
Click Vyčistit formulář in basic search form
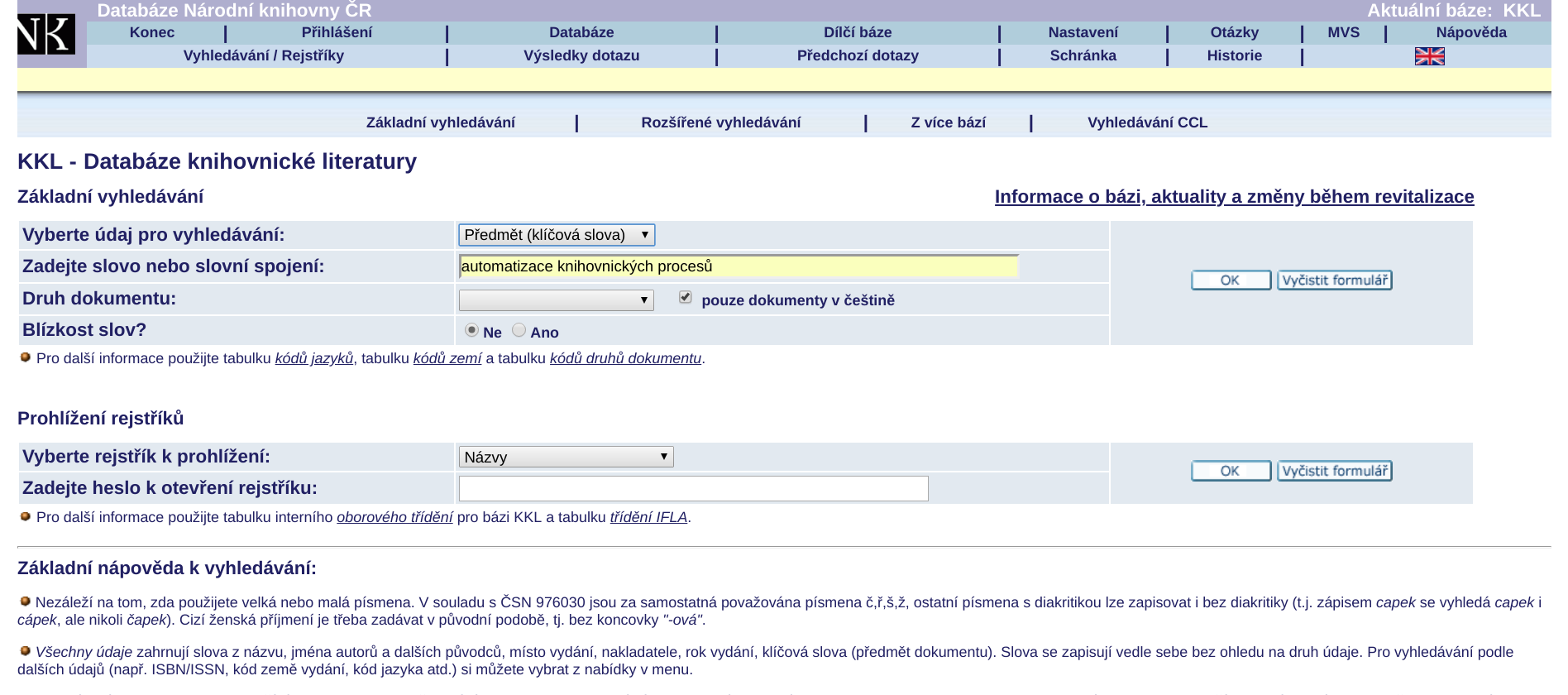(x=1334, y=280)
